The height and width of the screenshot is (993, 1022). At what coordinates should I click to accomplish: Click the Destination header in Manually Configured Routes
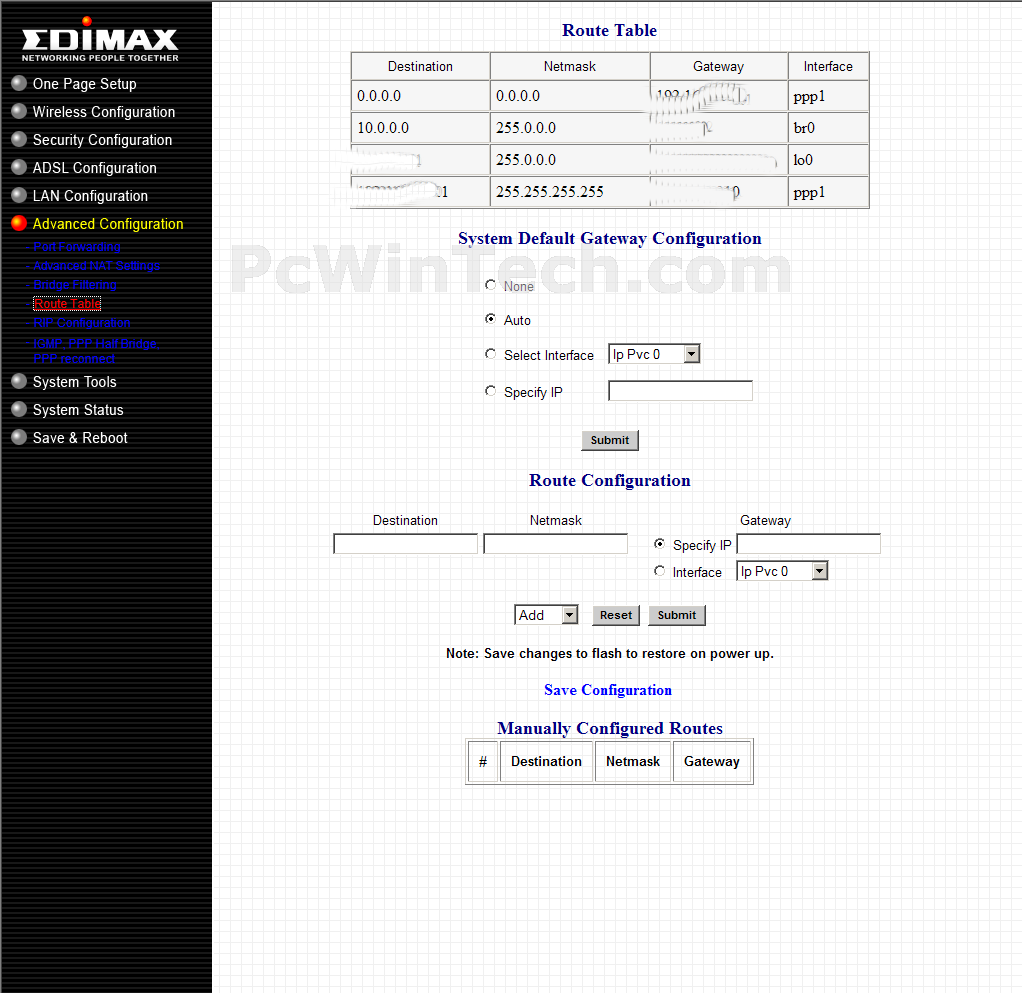pos(546,761)
